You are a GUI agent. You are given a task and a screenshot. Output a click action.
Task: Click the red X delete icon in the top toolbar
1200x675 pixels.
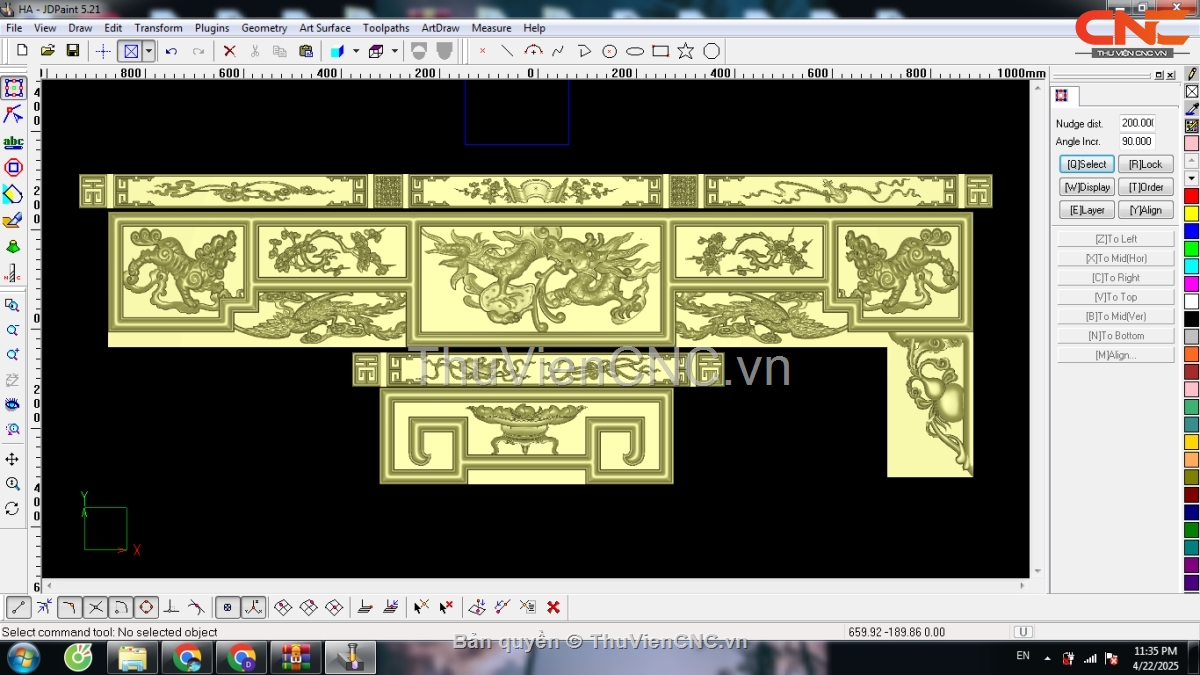(230, 51)
